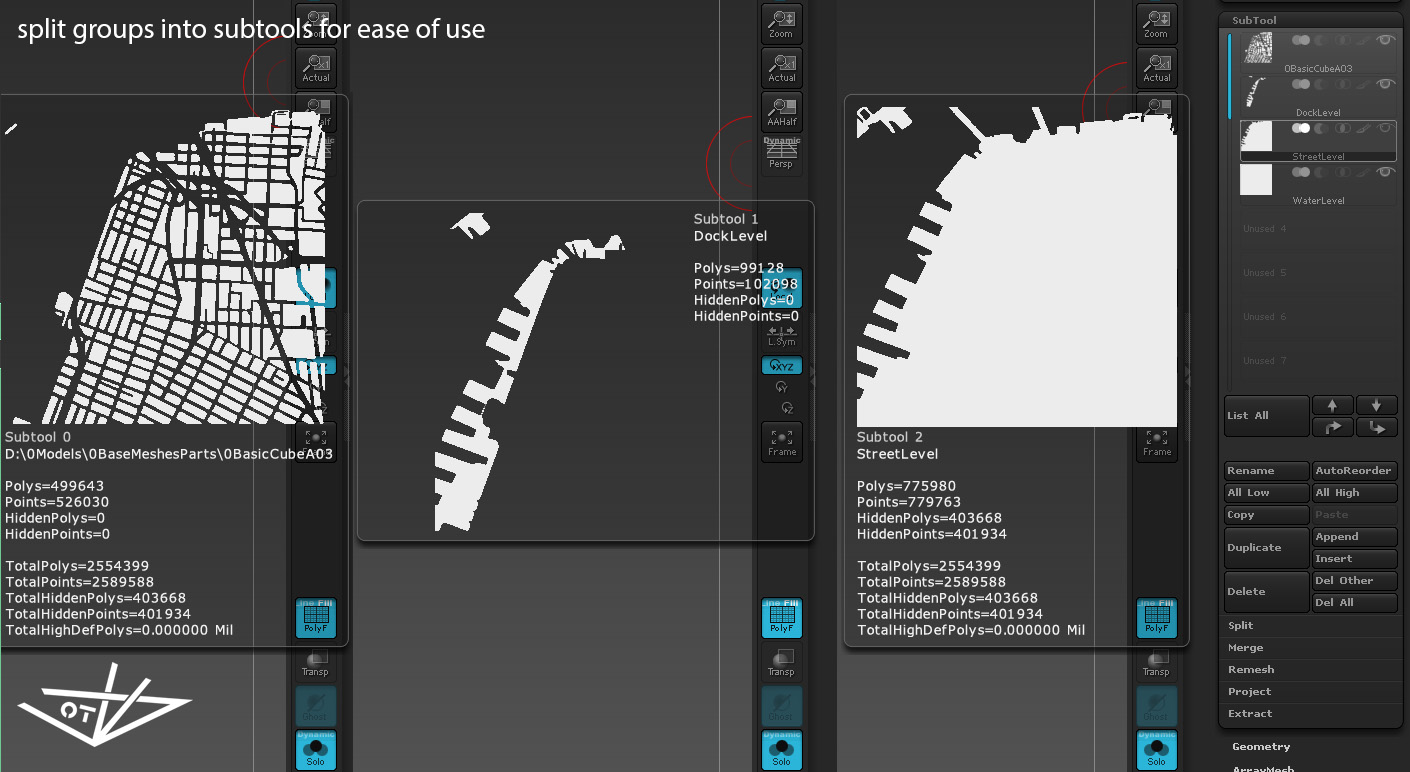
Task: Click the Unused 4 subtool slot
Action: click(x=1318, y=229)
